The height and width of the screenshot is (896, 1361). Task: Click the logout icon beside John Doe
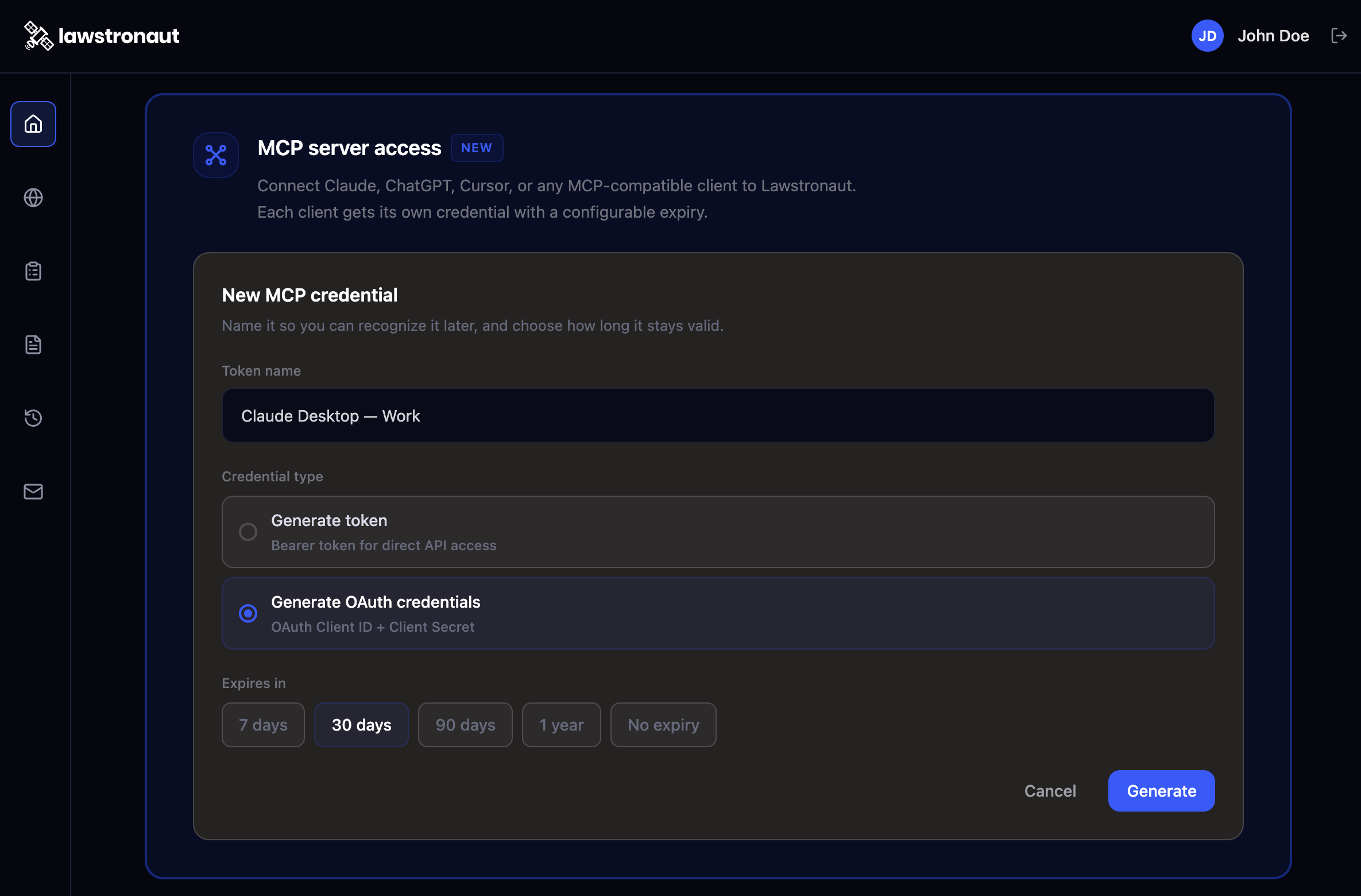coord(1339,36)
